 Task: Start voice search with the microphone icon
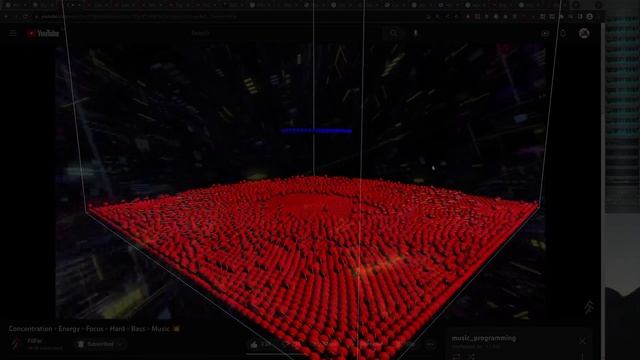[x=416, y=33]
